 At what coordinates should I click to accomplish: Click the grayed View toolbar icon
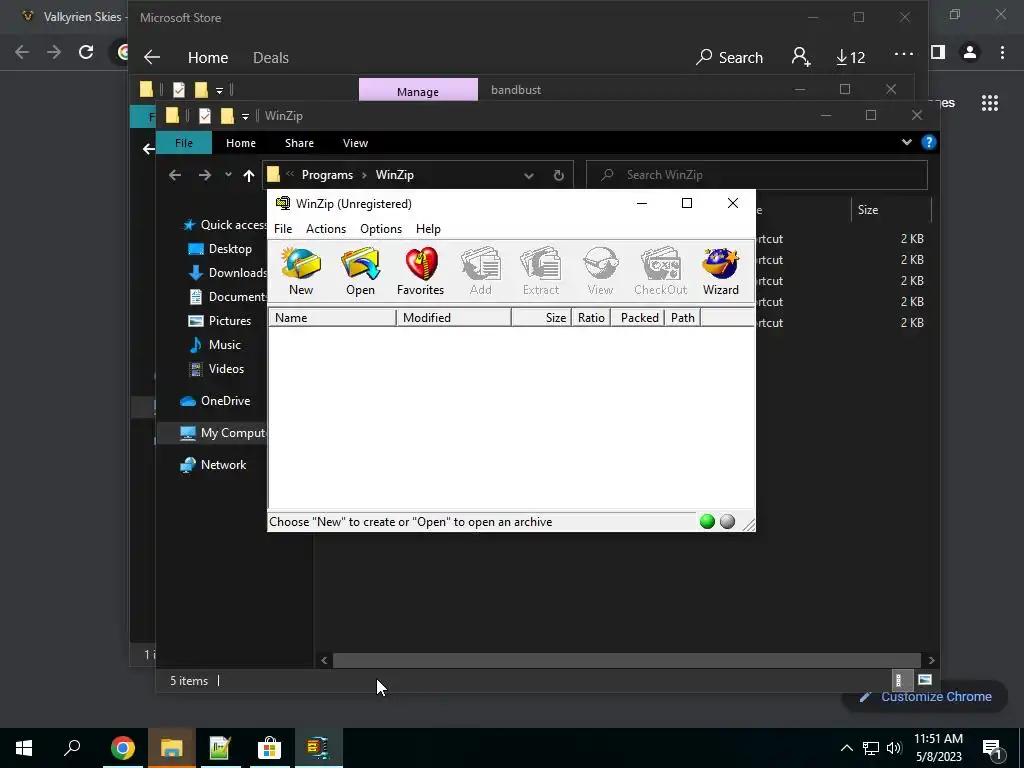pyautogui.click(x=600, y=272)
